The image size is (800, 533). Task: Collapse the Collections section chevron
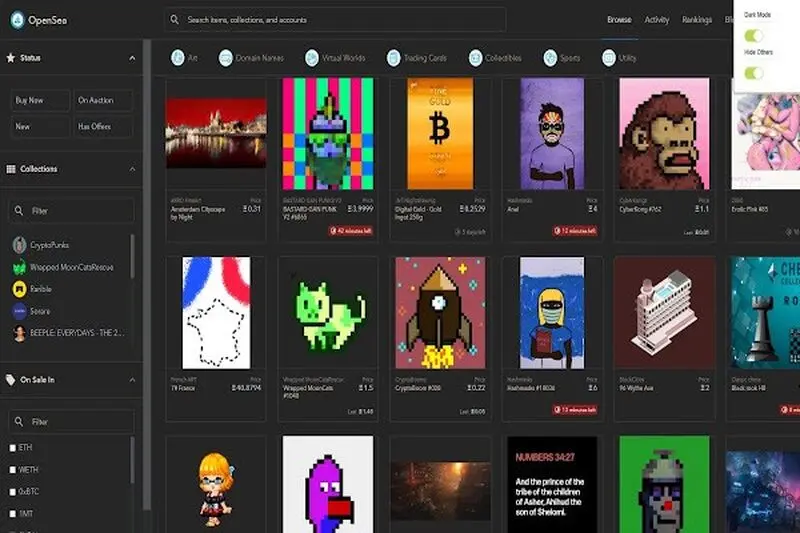point(132,169)
